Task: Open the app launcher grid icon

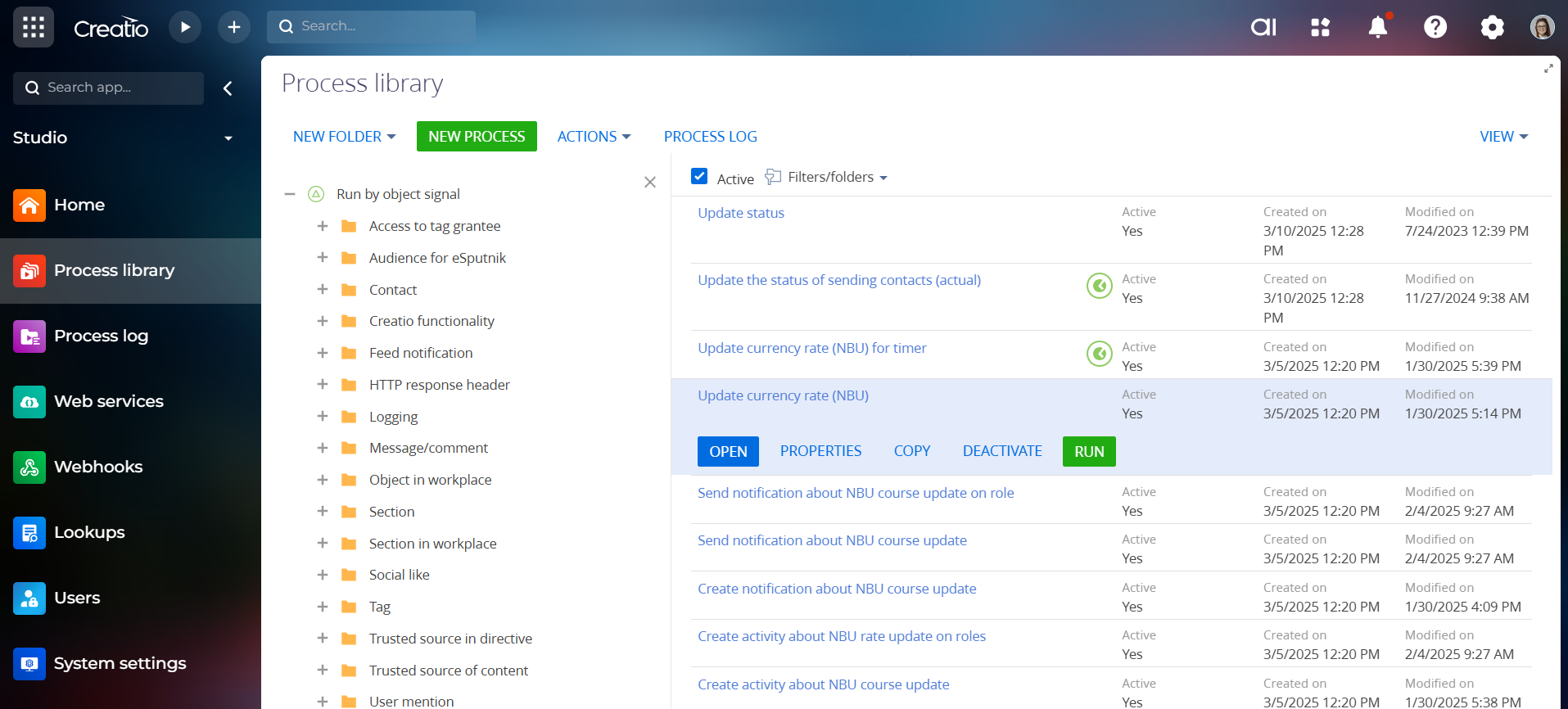Action: pos(34,27)
